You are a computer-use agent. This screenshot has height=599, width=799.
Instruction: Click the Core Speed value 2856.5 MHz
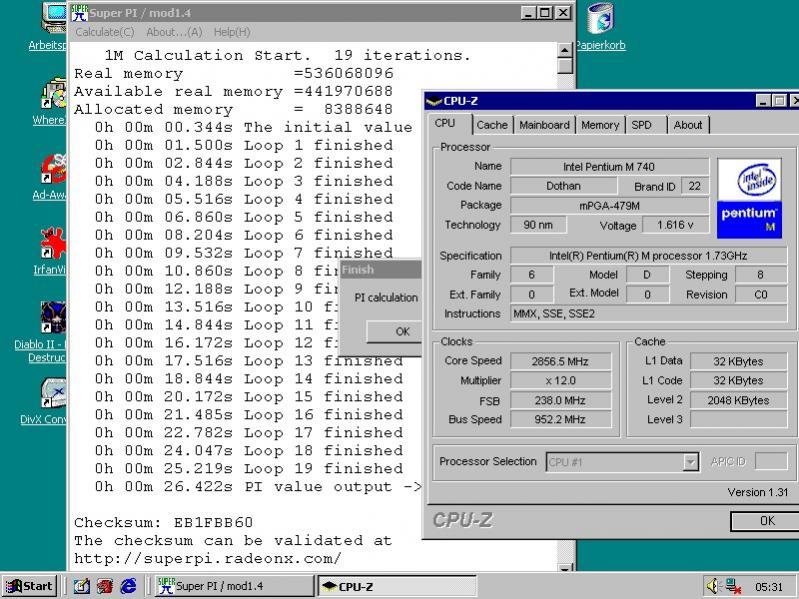coord(561,361)
